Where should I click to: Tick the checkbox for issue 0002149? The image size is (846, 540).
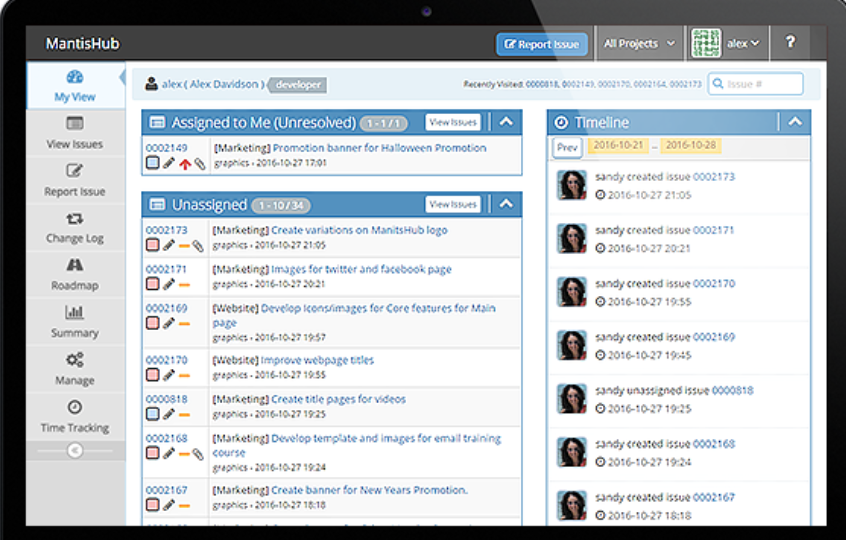point(152,163)
